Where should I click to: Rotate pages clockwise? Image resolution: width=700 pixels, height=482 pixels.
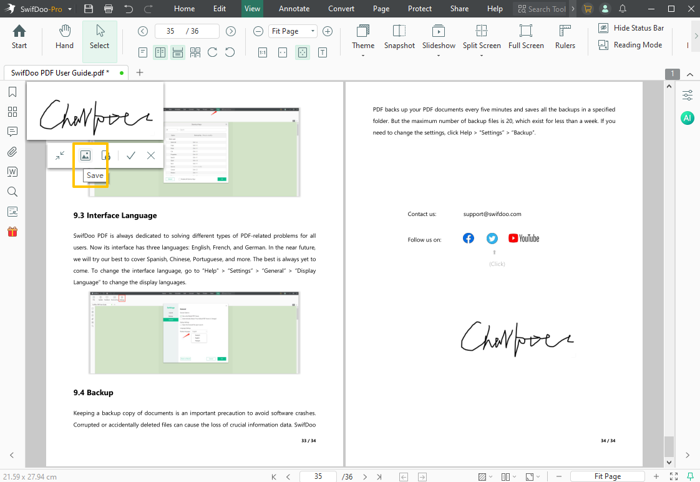[x=212, y=53]
